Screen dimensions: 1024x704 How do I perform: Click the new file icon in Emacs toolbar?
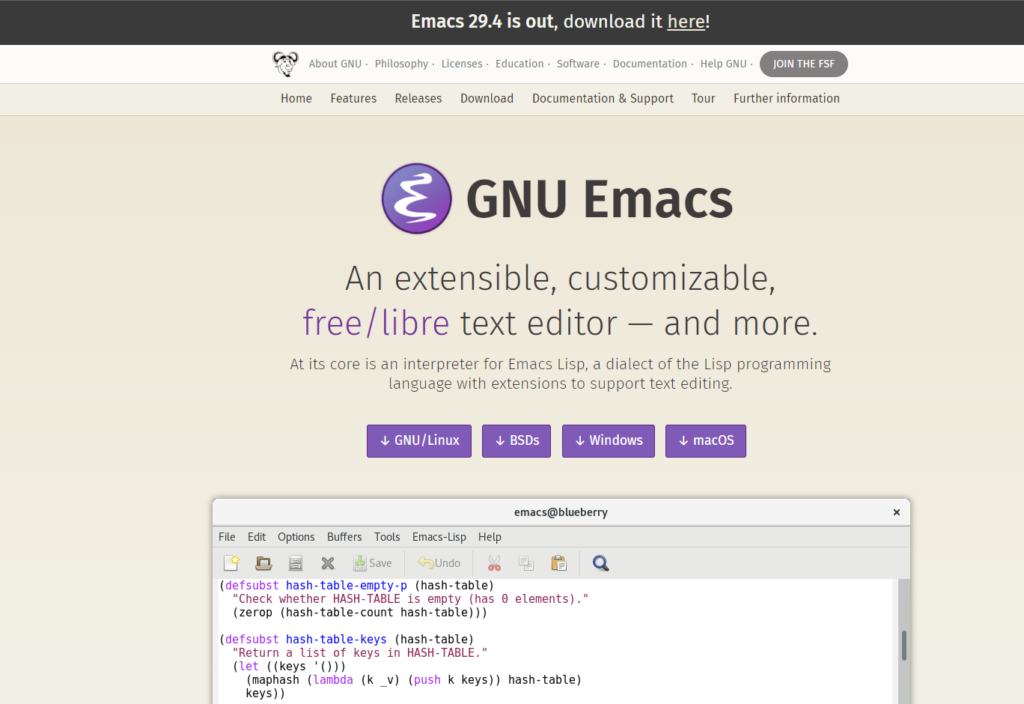point(231,563)
